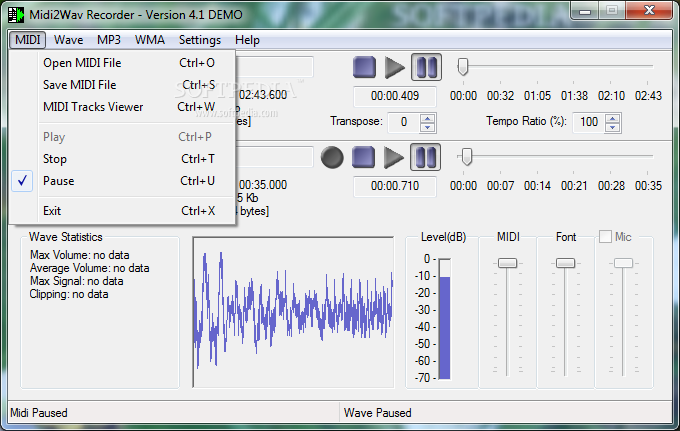Click the Font volume slider handle

click(565, 263)
